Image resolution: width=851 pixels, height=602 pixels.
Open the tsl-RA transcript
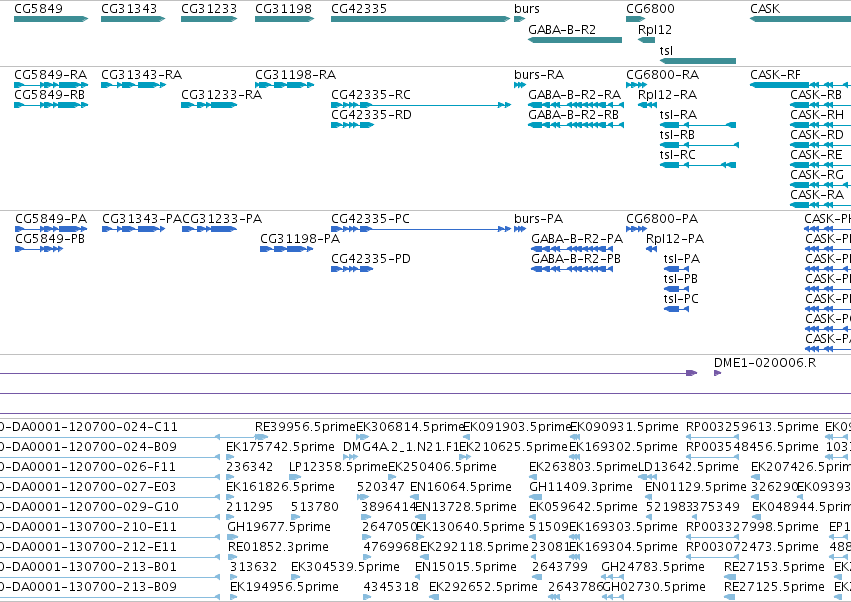678,115
